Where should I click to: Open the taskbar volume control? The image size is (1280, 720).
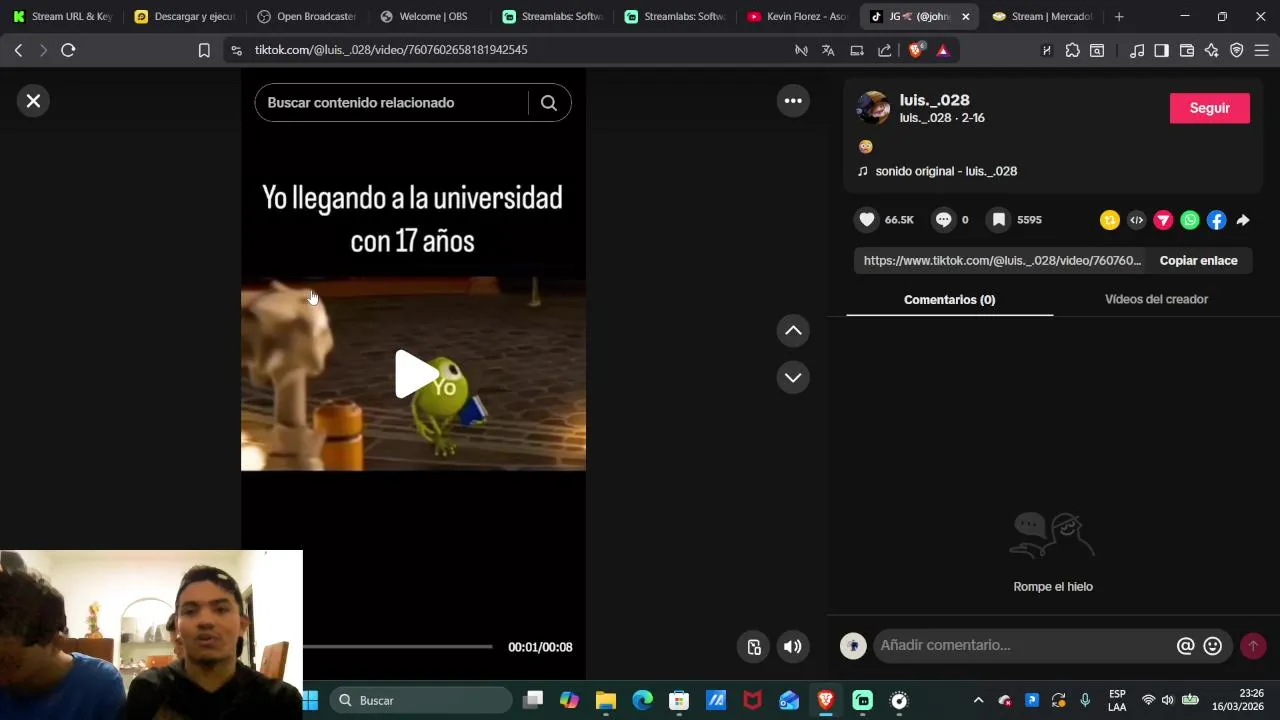pyautogui.click(x=1167, y=701)
